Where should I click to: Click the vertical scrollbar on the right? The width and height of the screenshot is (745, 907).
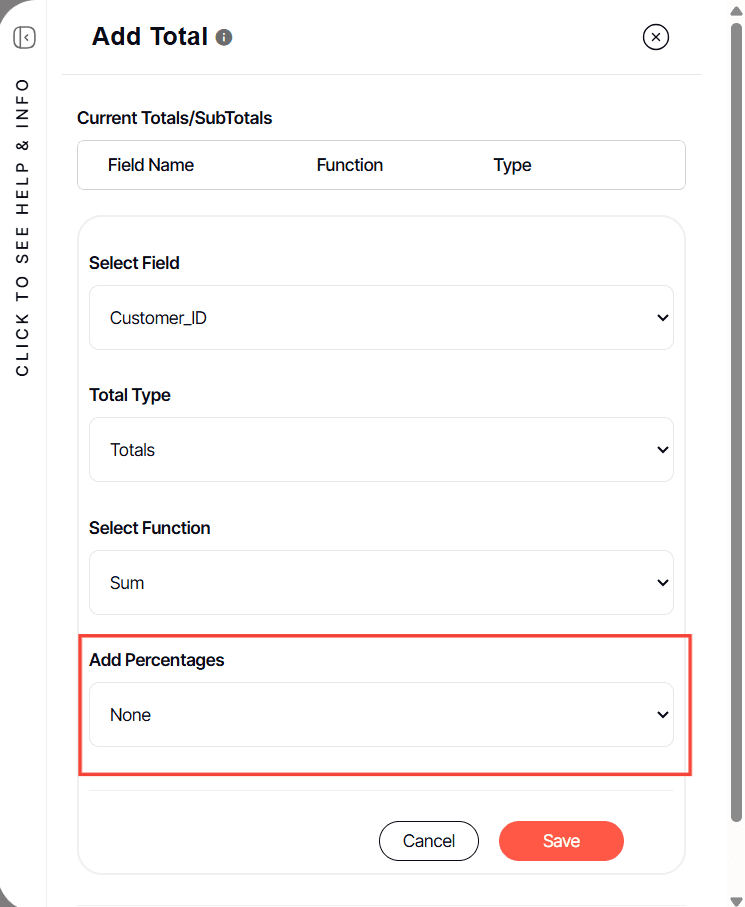tap(737, 450)
